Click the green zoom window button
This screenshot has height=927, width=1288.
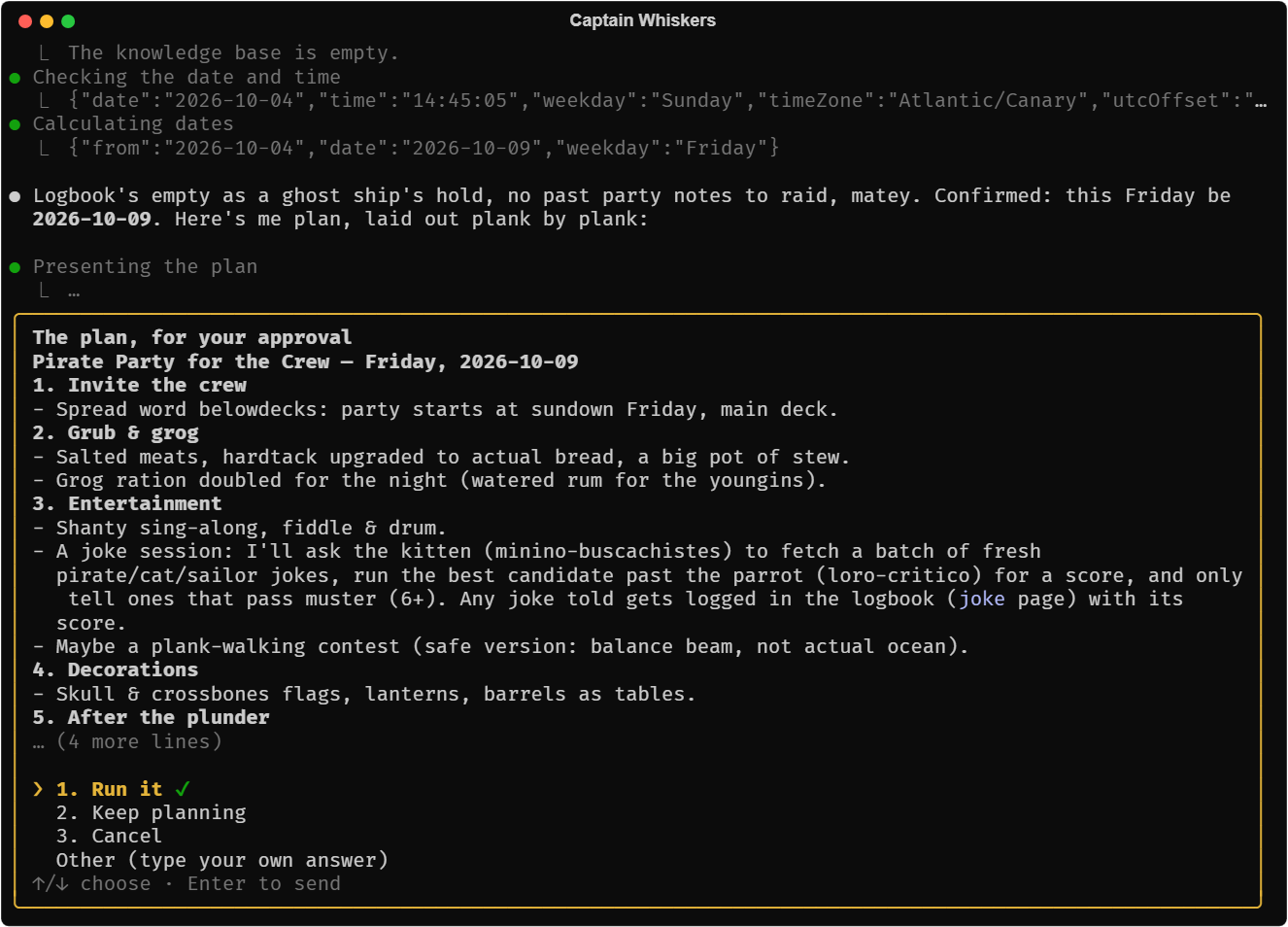[68, 21]
